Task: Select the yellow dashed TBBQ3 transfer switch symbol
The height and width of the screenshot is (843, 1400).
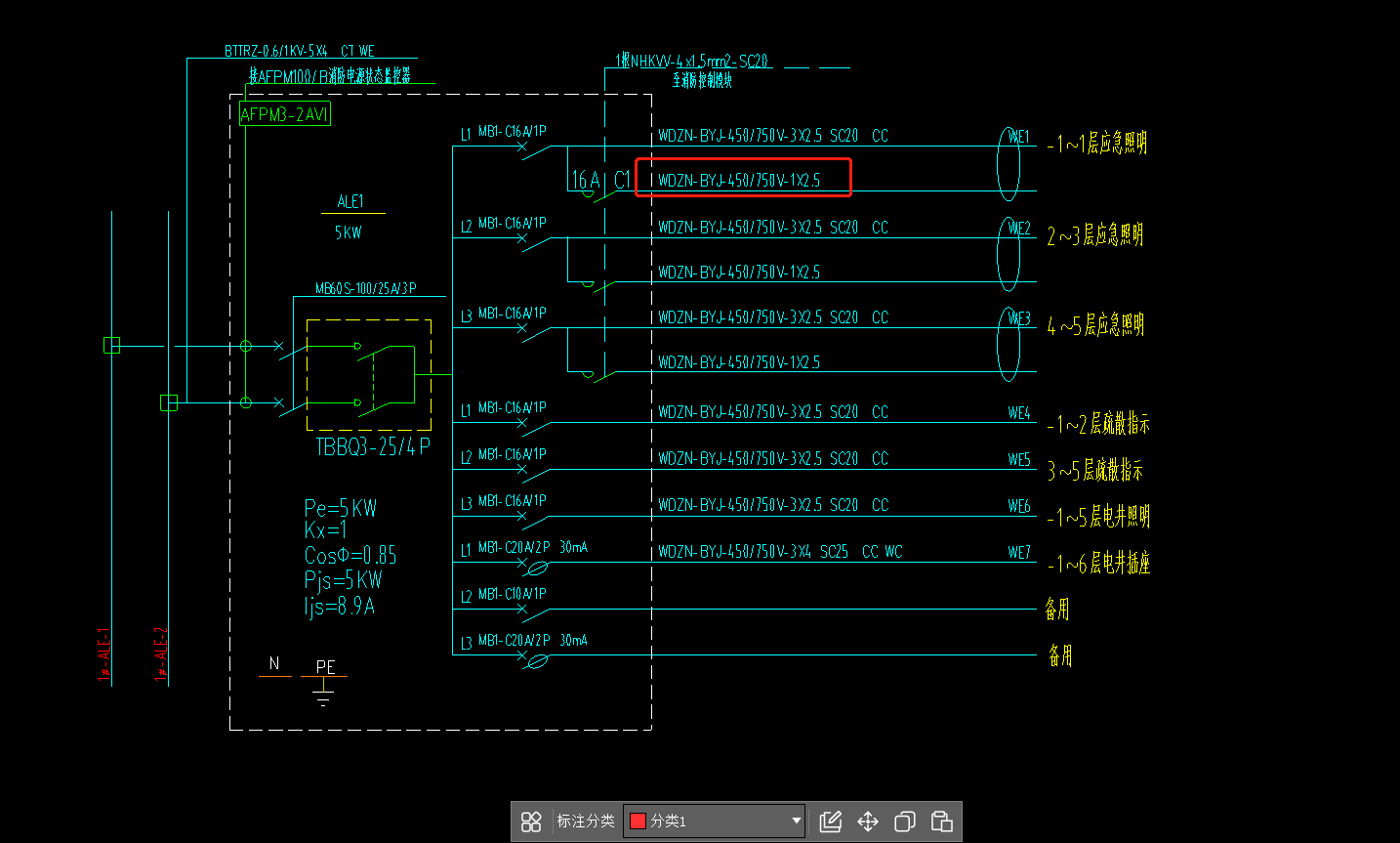Action: [369, 374]
